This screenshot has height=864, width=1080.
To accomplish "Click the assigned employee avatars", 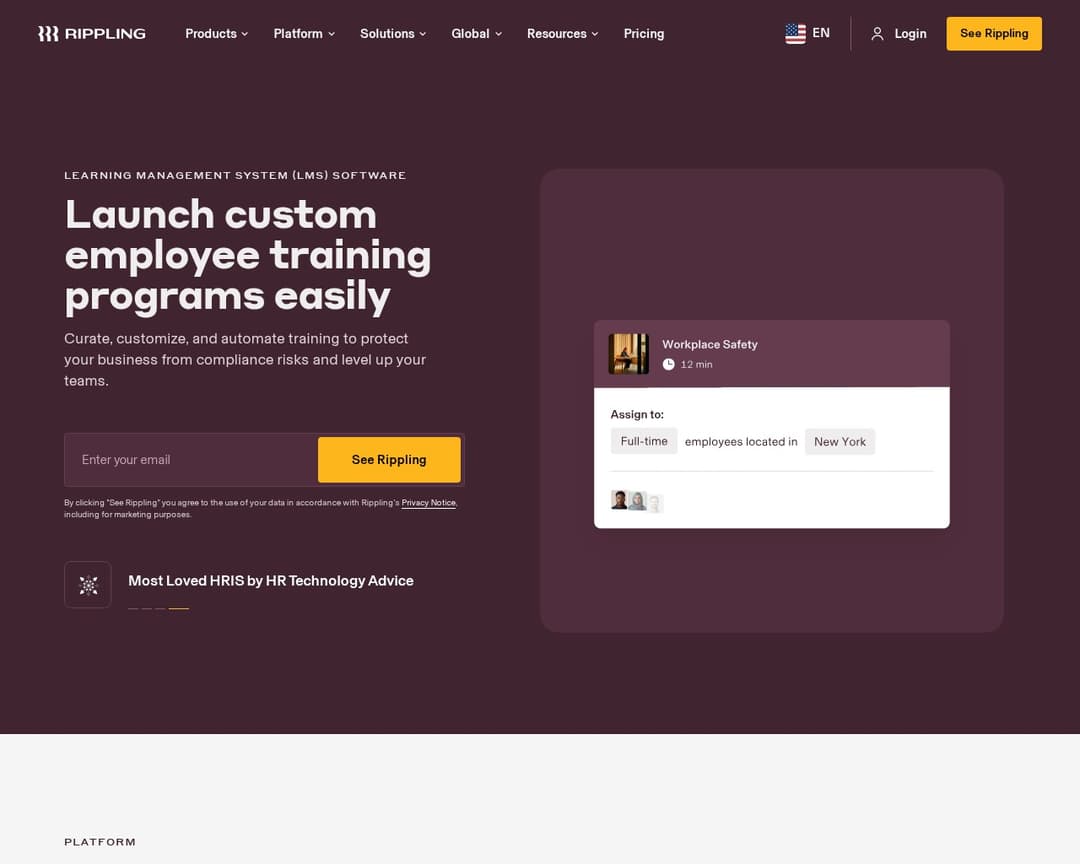I will 637,501.
